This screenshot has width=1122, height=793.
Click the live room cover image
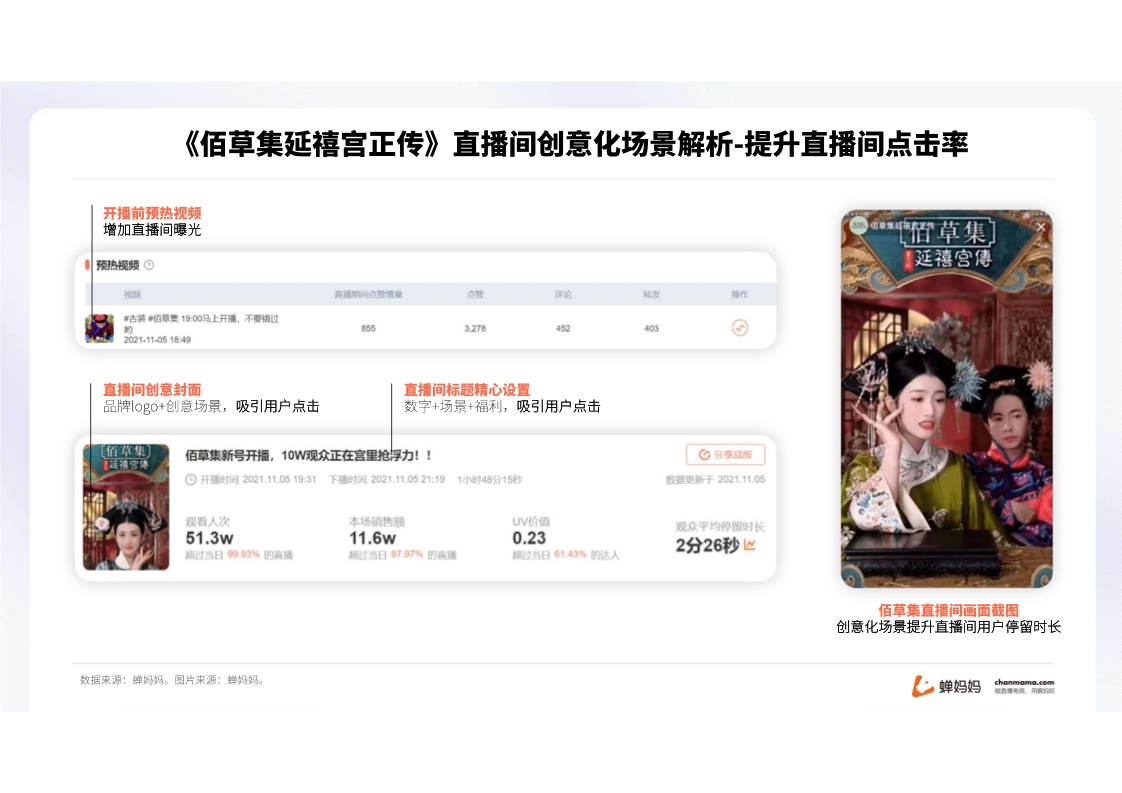click(x=126, y=507)
